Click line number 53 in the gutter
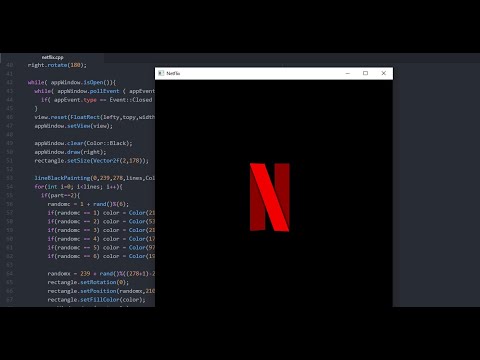This screenshot has height=360, width=480. [10, 178]
